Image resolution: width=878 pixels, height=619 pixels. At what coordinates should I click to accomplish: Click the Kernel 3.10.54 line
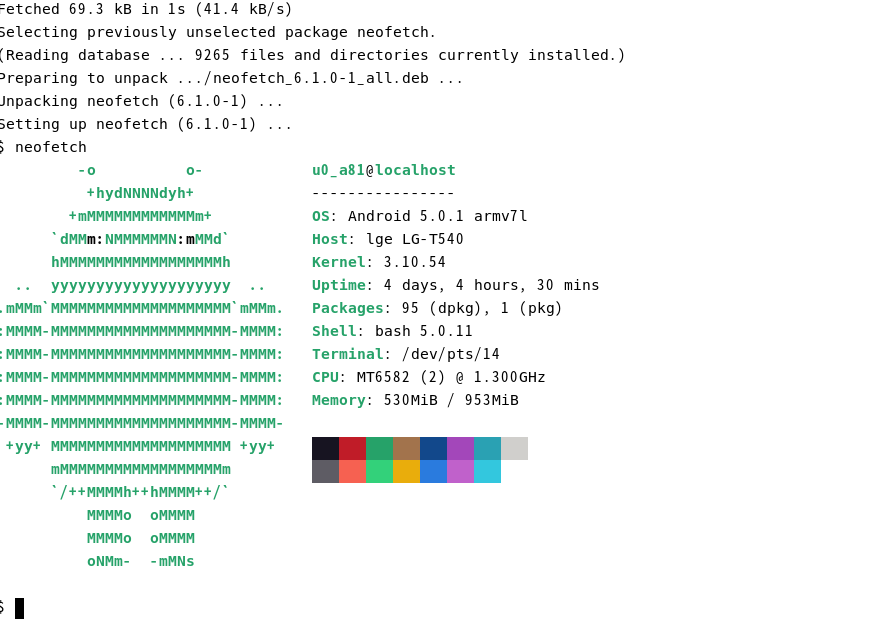379,262
